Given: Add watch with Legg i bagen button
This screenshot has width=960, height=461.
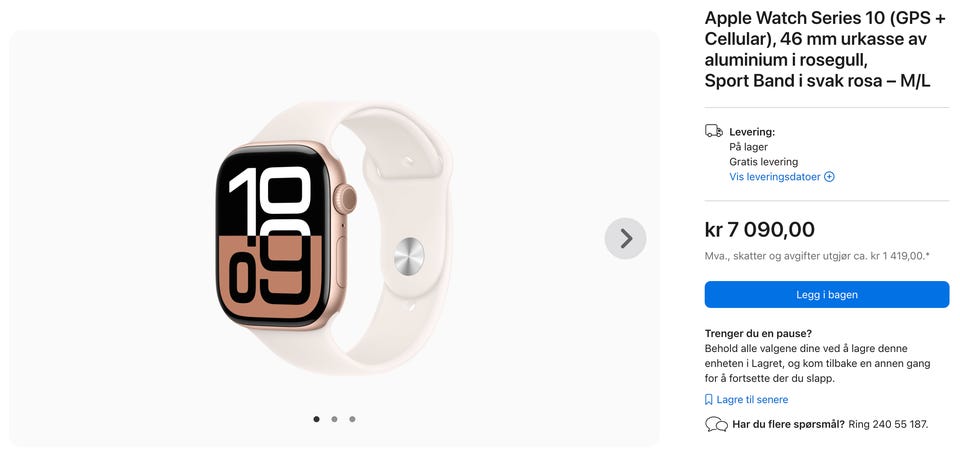Looking at the screenshot, I should coord(827,294).
